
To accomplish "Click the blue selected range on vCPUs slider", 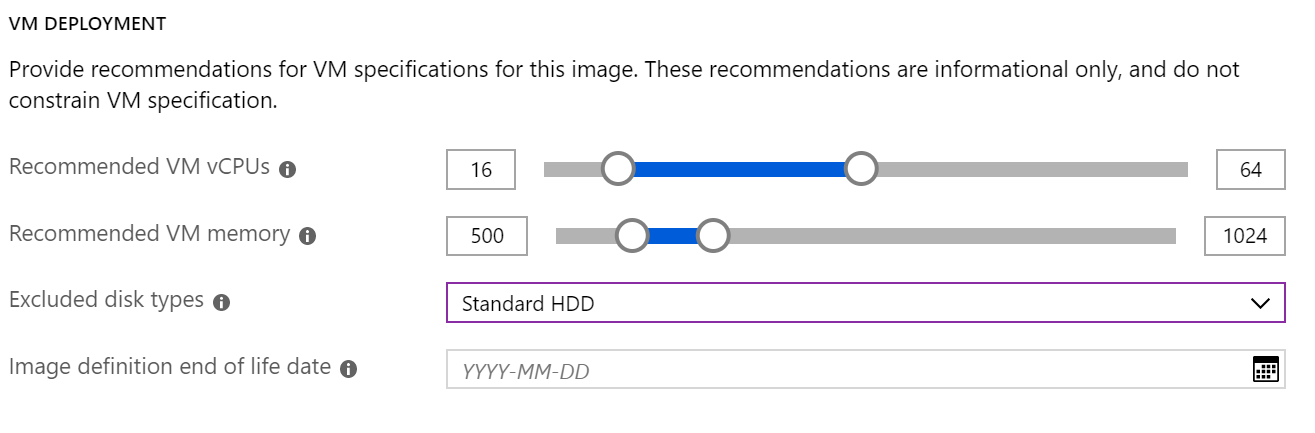I will point(739,169).
